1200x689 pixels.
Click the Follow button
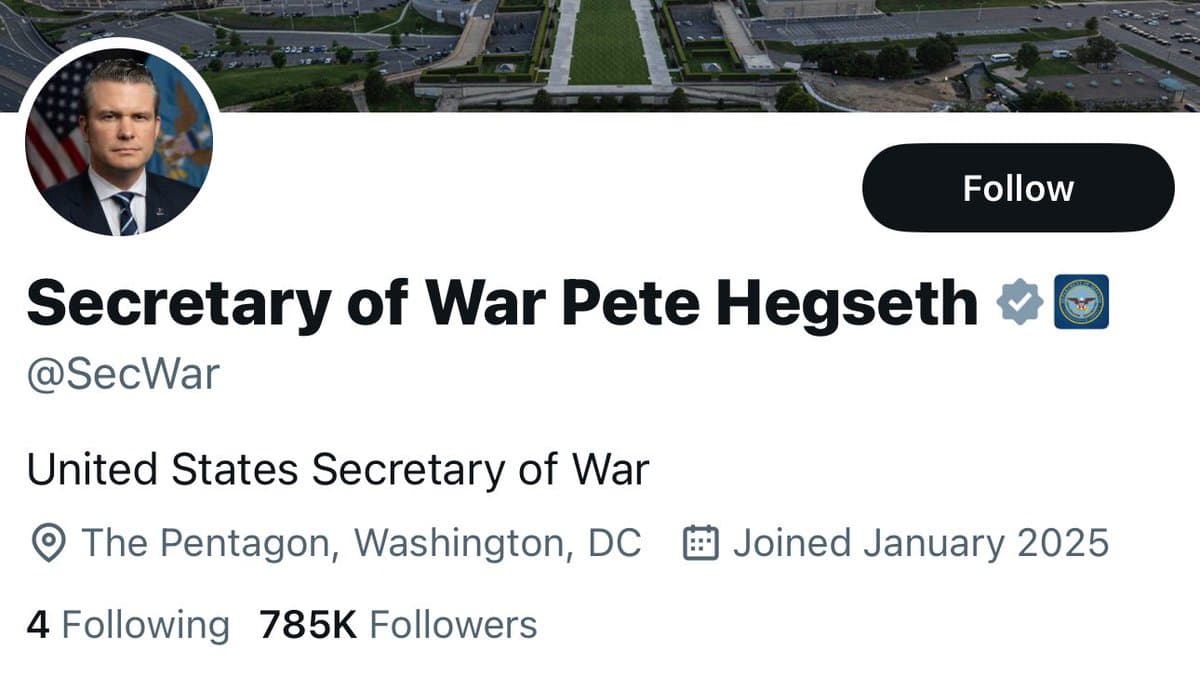[1018, 188]
